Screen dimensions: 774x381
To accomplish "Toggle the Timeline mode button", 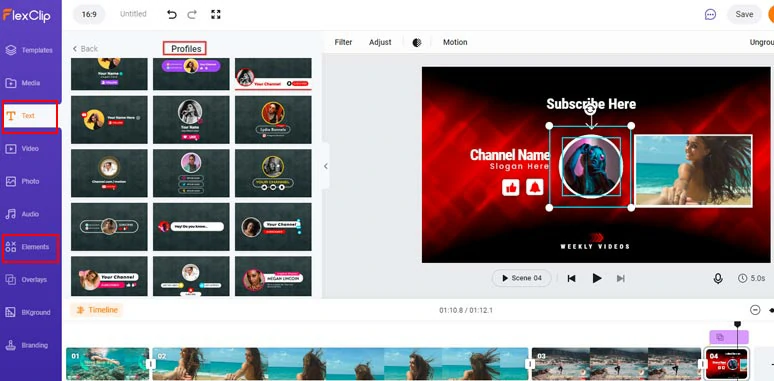I will (x=97, y=310).
